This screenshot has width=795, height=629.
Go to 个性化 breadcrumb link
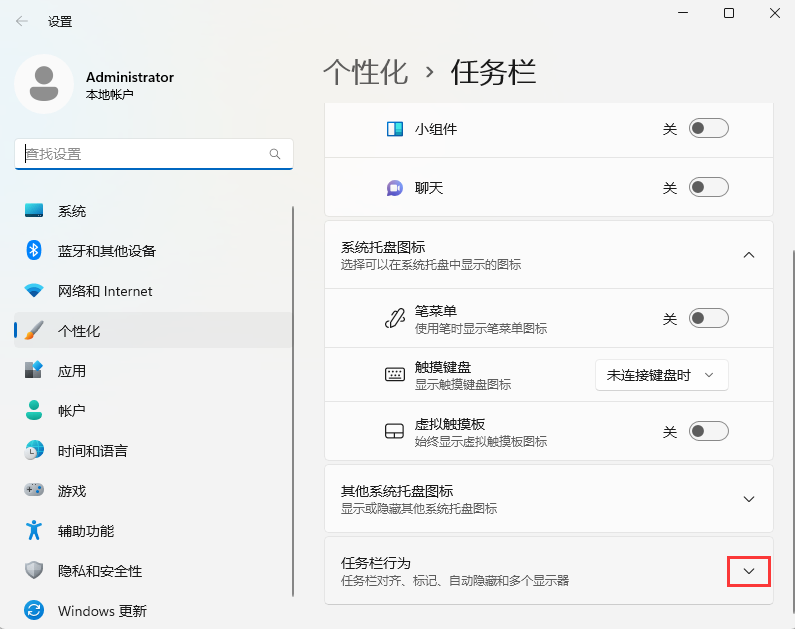[x=366, y=72]
